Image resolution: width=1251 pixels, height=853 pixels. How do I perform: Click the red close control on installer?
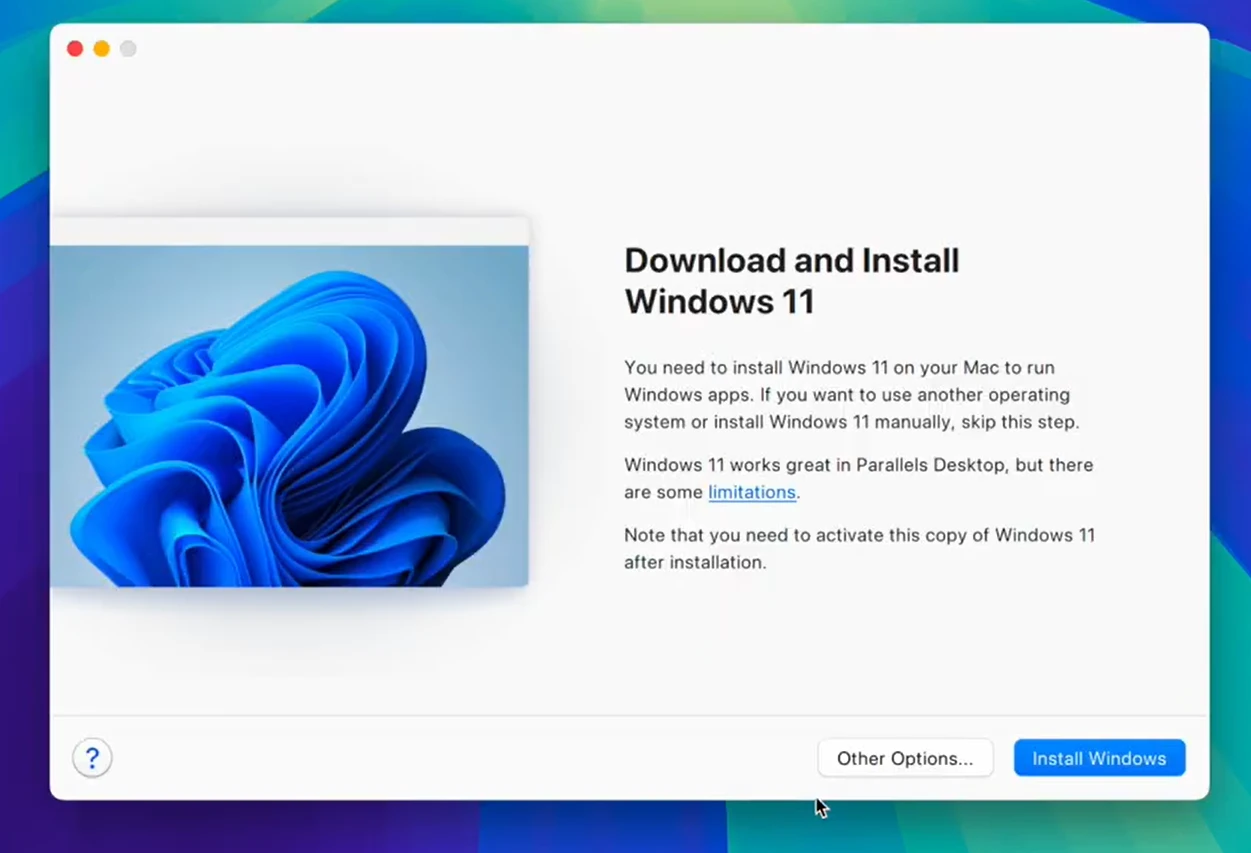[75, 47]
